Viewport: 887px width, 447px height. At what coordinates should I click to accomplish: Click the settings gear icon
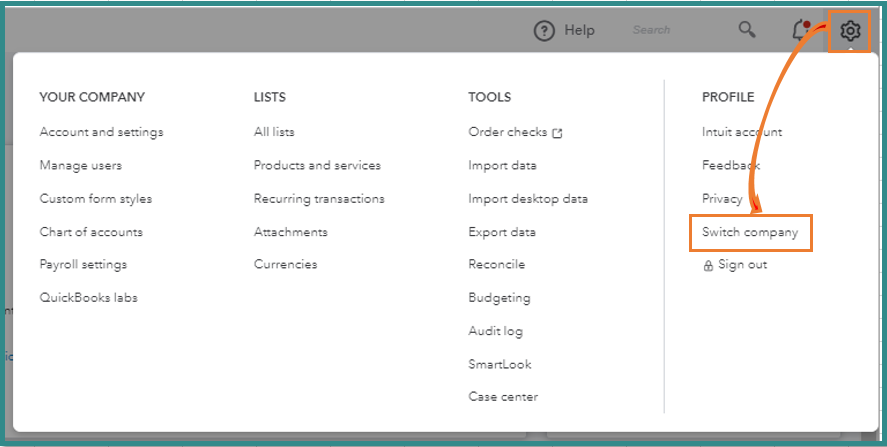[850, 31]
